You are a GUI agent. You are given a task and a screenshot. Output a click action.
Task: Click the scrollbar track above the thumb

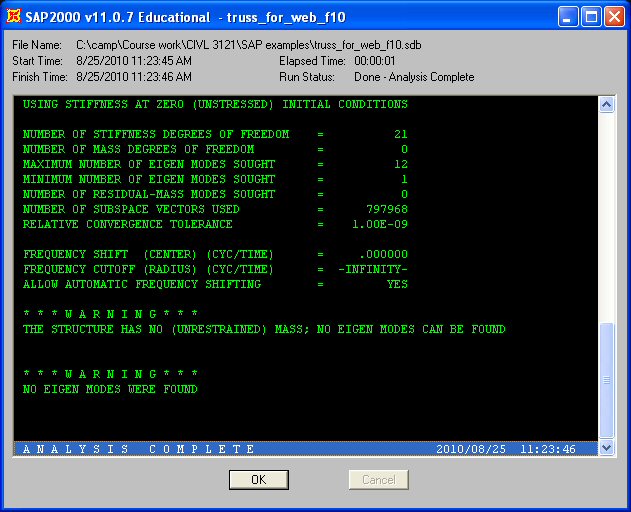(606, 217)
